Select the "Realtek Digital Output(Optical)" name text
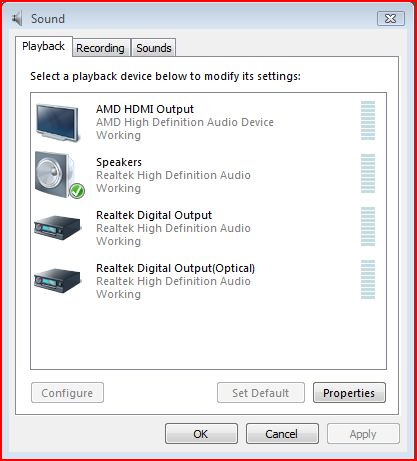Image resolution: width=417 pixels, height=461 pixels. point(175,268)
